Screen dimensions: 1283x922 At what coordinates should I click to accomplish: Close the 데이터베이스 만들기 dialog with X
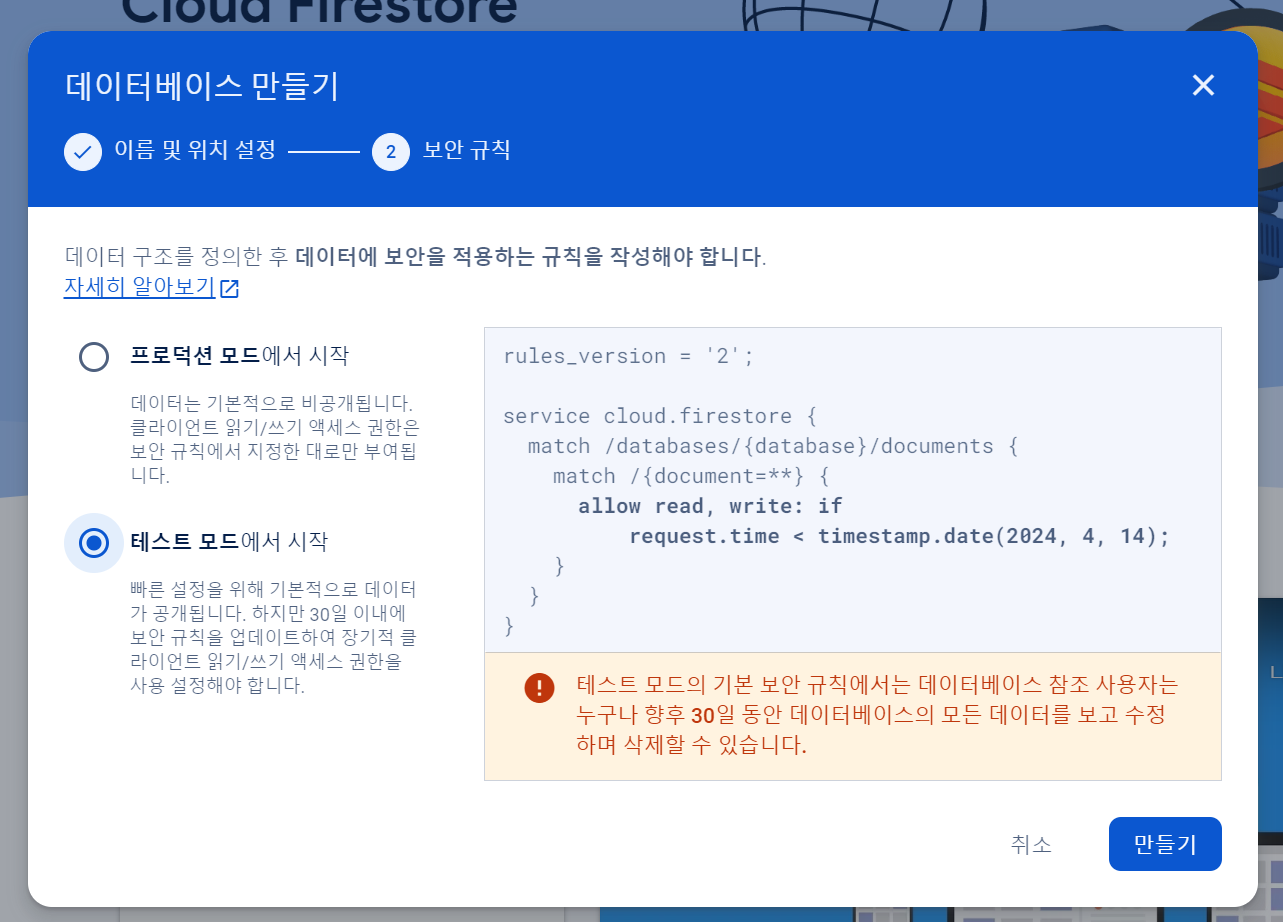coord(1203,86)
